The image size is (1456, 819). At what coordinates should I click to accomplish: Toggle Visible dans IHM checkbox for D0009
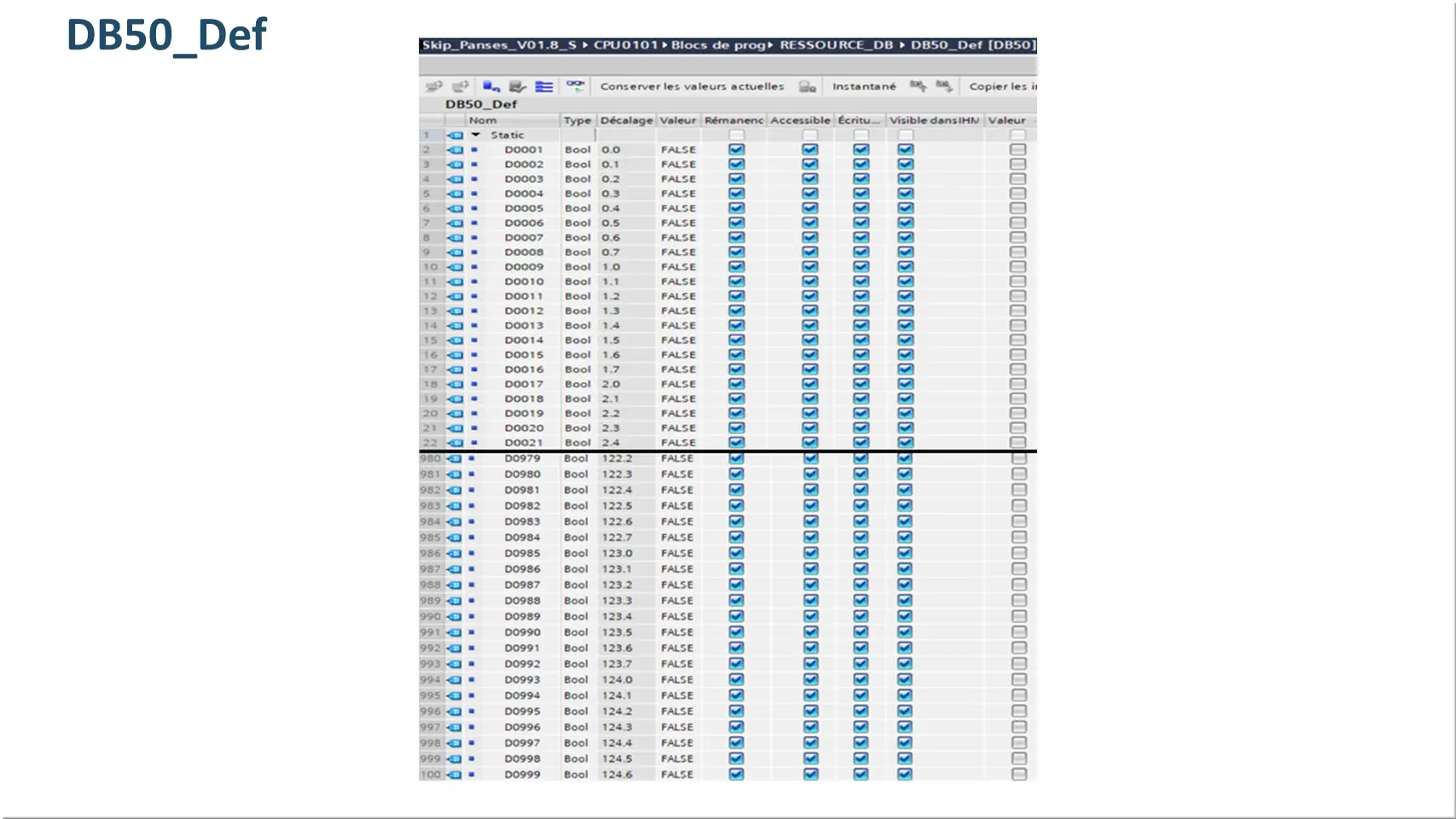906,267
